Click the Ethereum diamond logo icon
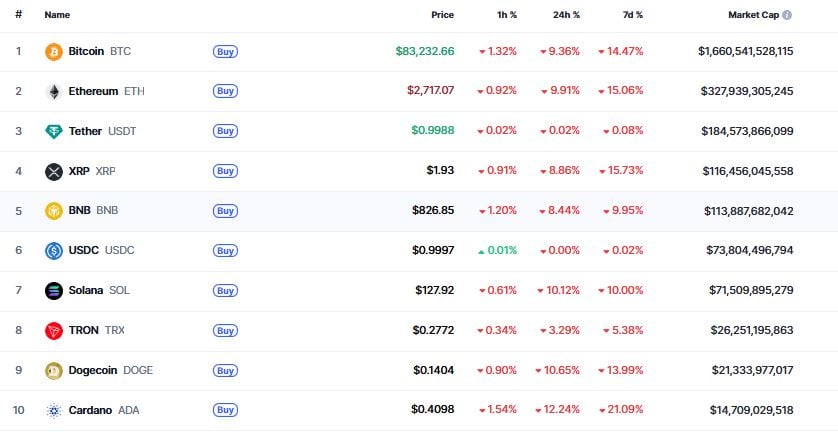The image size is (838, 432). (54, 91)
